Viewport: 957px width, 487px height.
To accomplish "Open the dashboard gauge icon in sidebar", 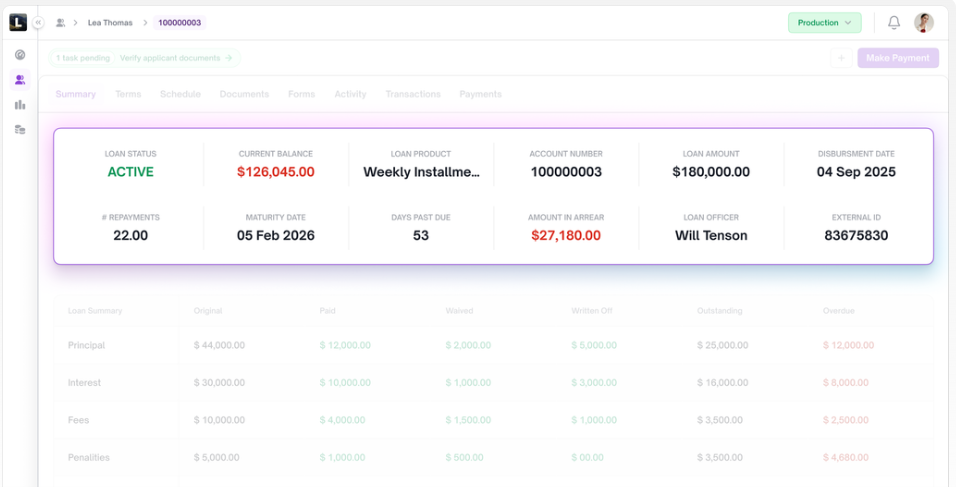I will point(20,55).
